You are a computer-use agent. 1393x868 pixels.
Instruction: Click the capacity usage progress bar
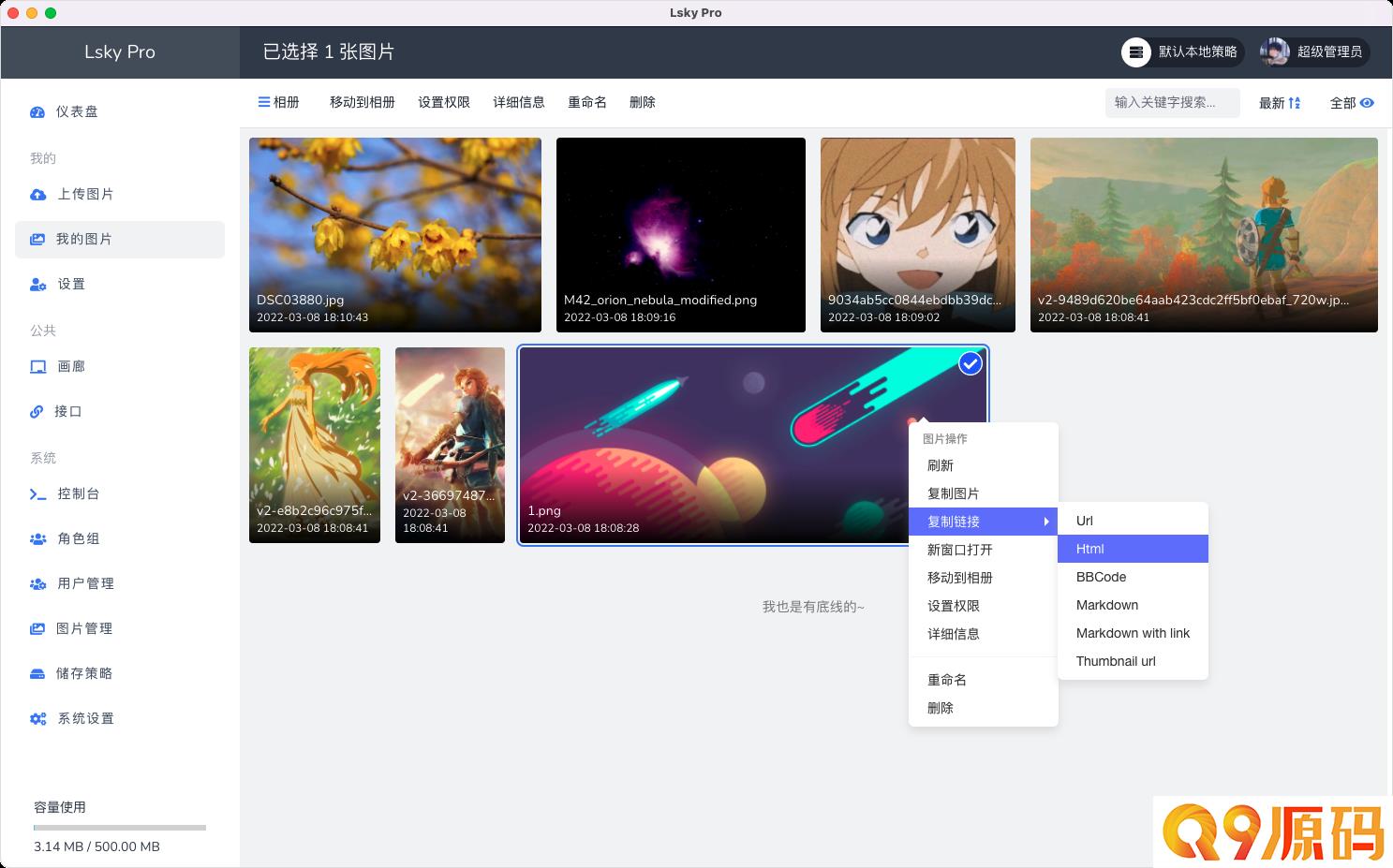pyautogui.click(x=120, y=828)
